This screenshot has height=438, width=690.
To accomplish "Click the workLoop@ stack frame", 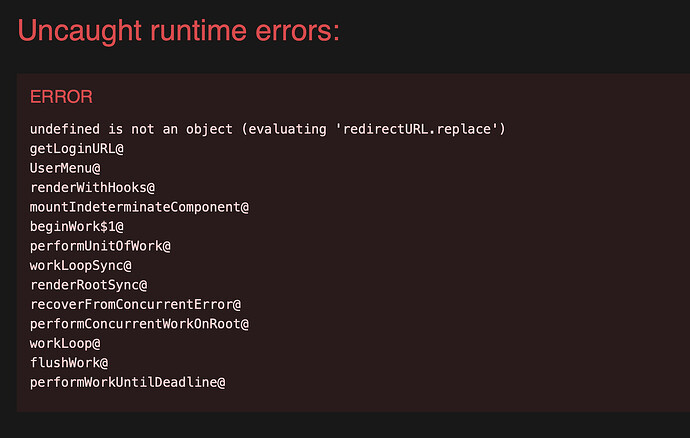I will [x=65, y=343].
